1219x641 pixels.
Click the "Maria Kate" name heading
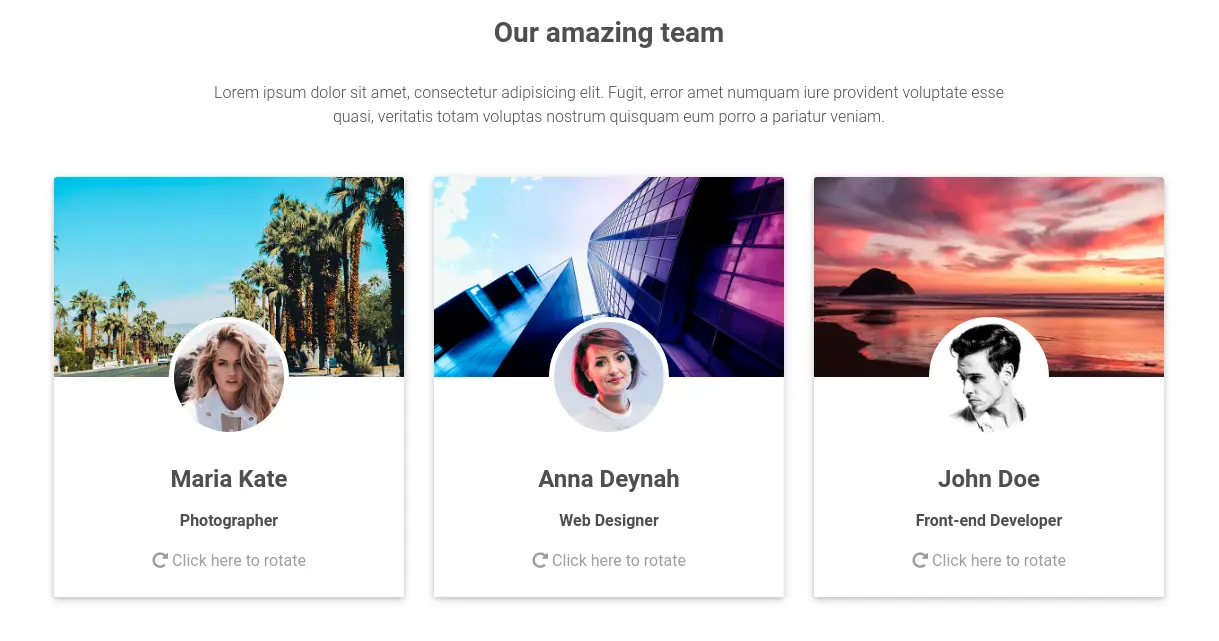tap(229, 479)
